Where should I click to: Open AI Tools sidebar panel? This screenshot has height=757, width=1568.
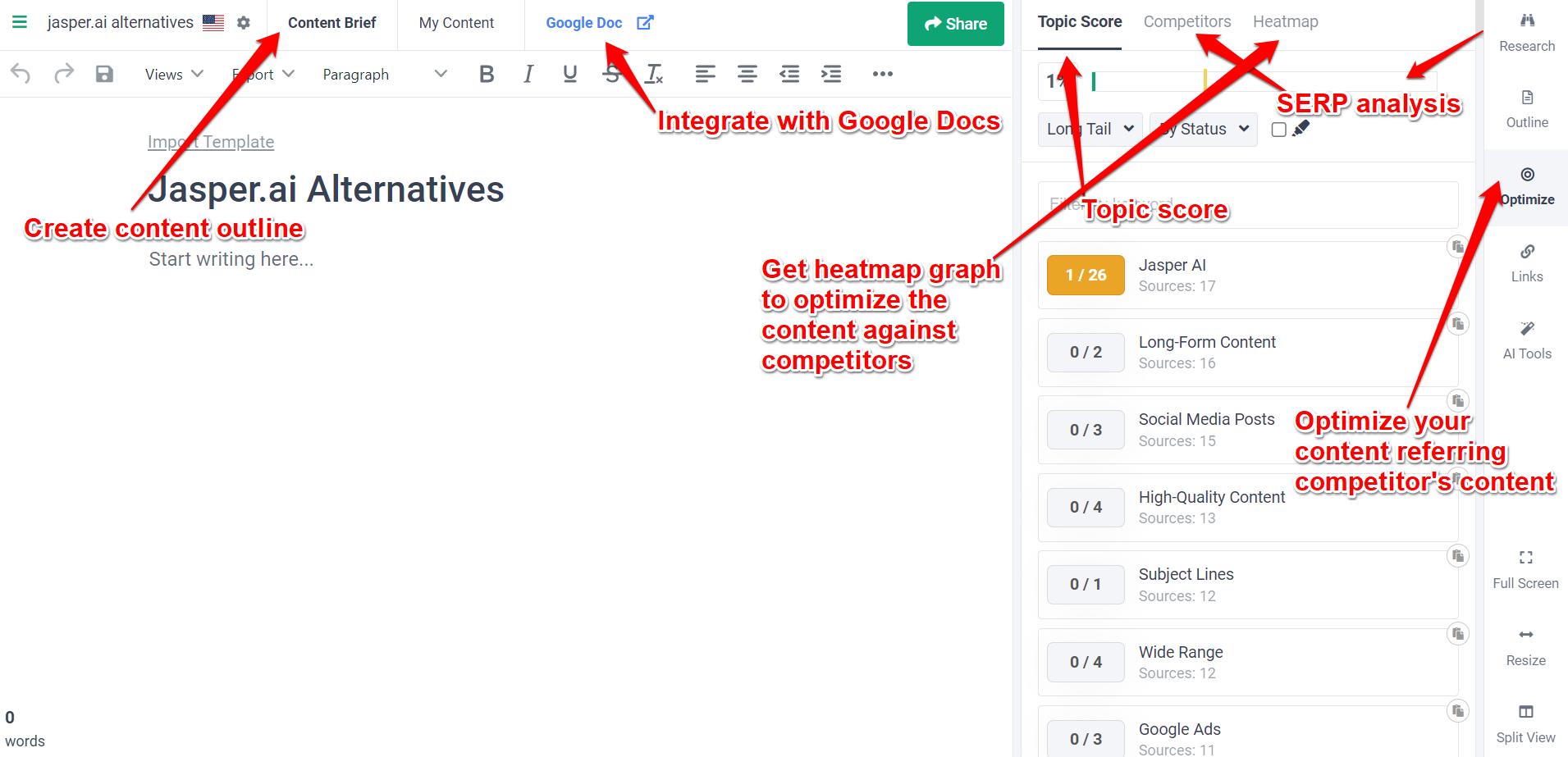click(x=1527, y=340)
